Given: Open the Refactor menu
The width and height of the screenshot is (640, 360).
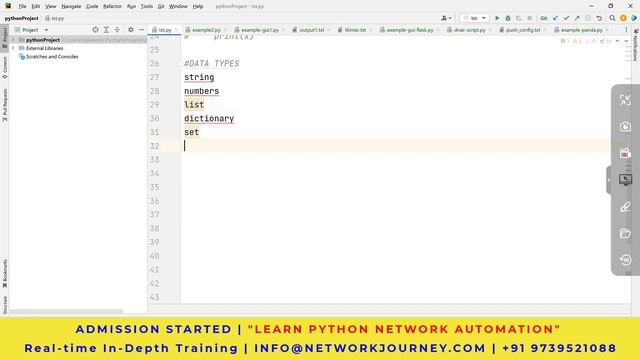Looking at the screenshot, I should tap(112, 7).
